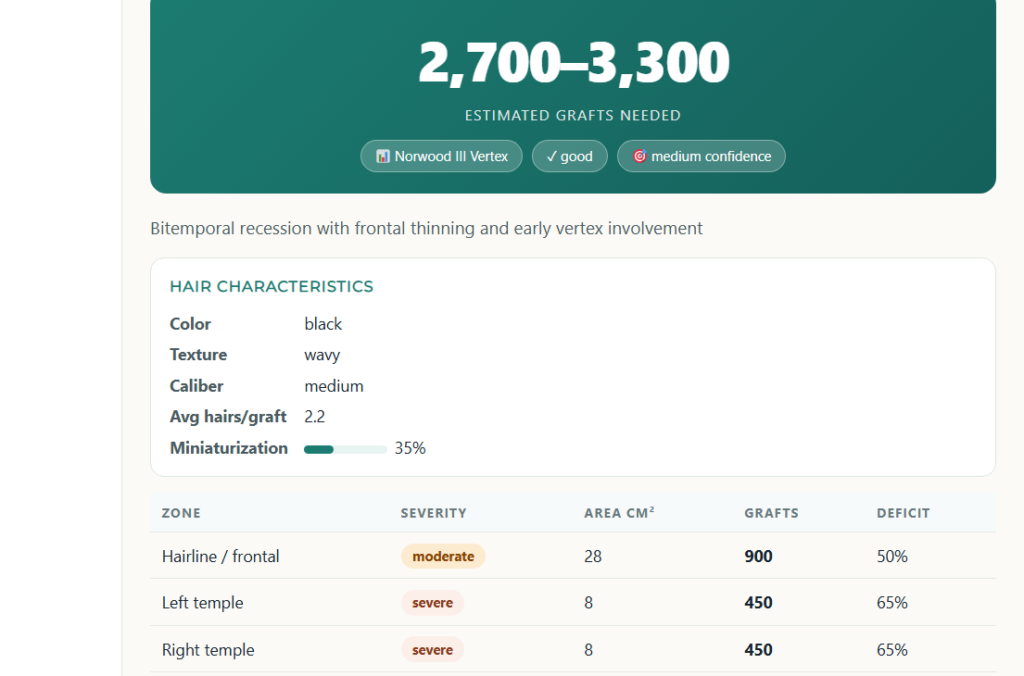Click the Miniaturization label
The height and width of the screenshot is (676, 1024).
[x=229, y=448]
